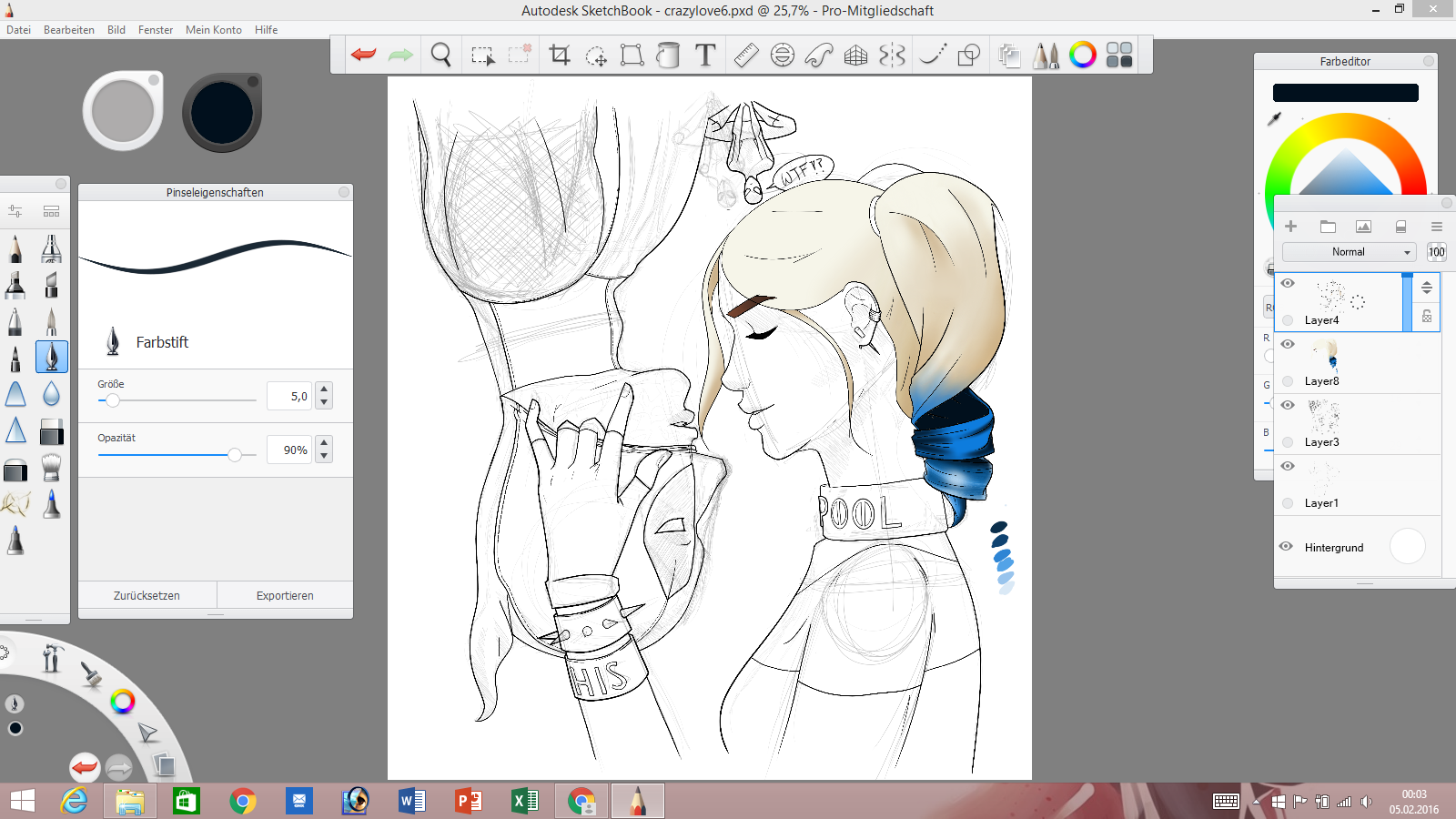Open the Draw Styles shapes tool
The width and height of the screenshot is (1456, 819).
click(969, 55)
